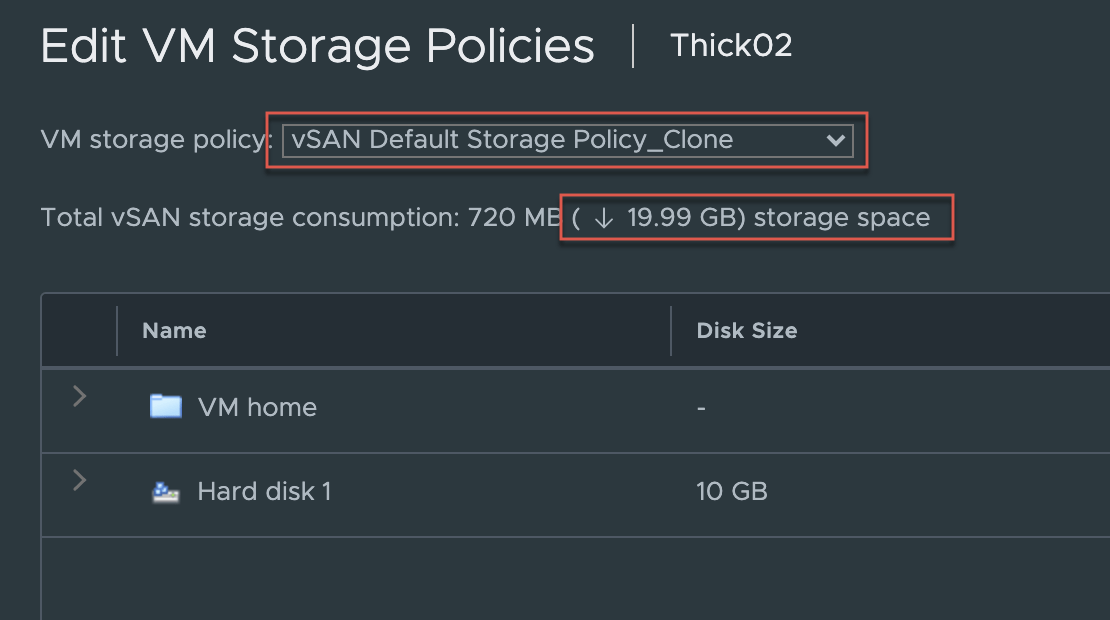Click the Thick02 VM name in title

[x=731, y=46]
